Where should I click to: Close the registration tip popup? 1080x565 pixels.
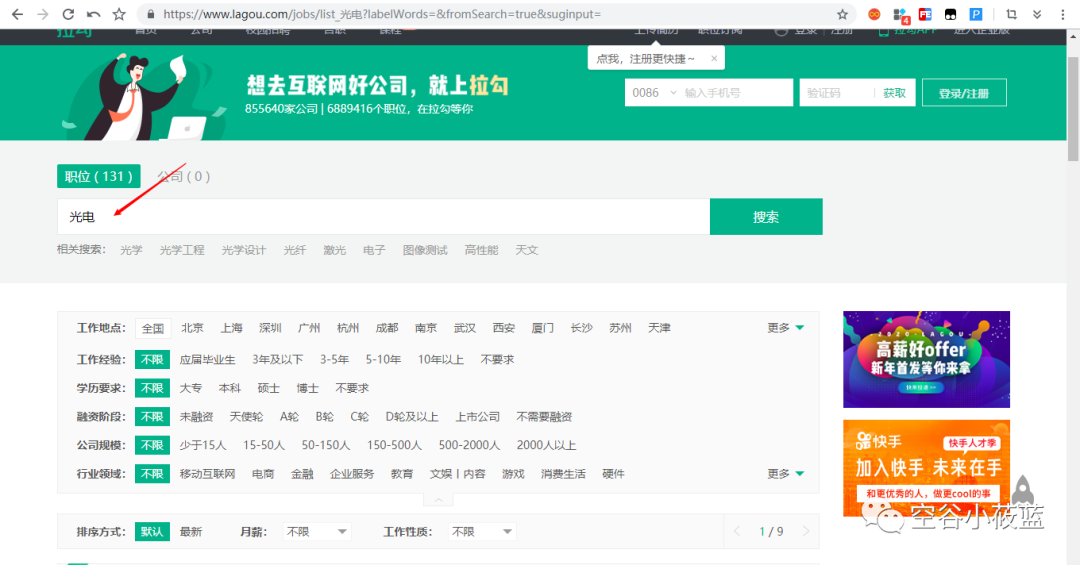click(714, 59)
